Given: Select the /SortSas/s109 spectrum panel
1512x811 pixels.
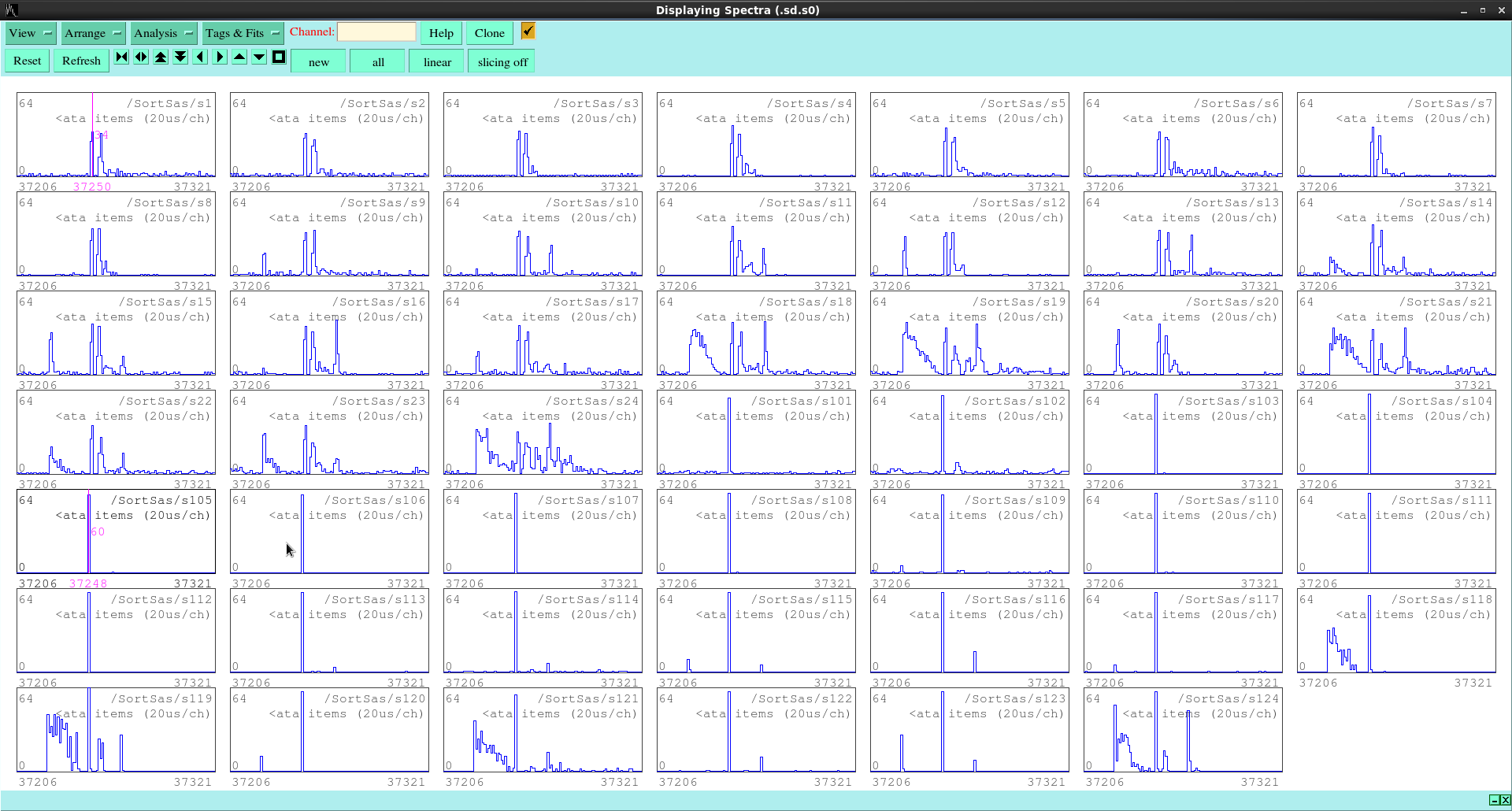Looking at the screenshot, I should coord(969,531).
